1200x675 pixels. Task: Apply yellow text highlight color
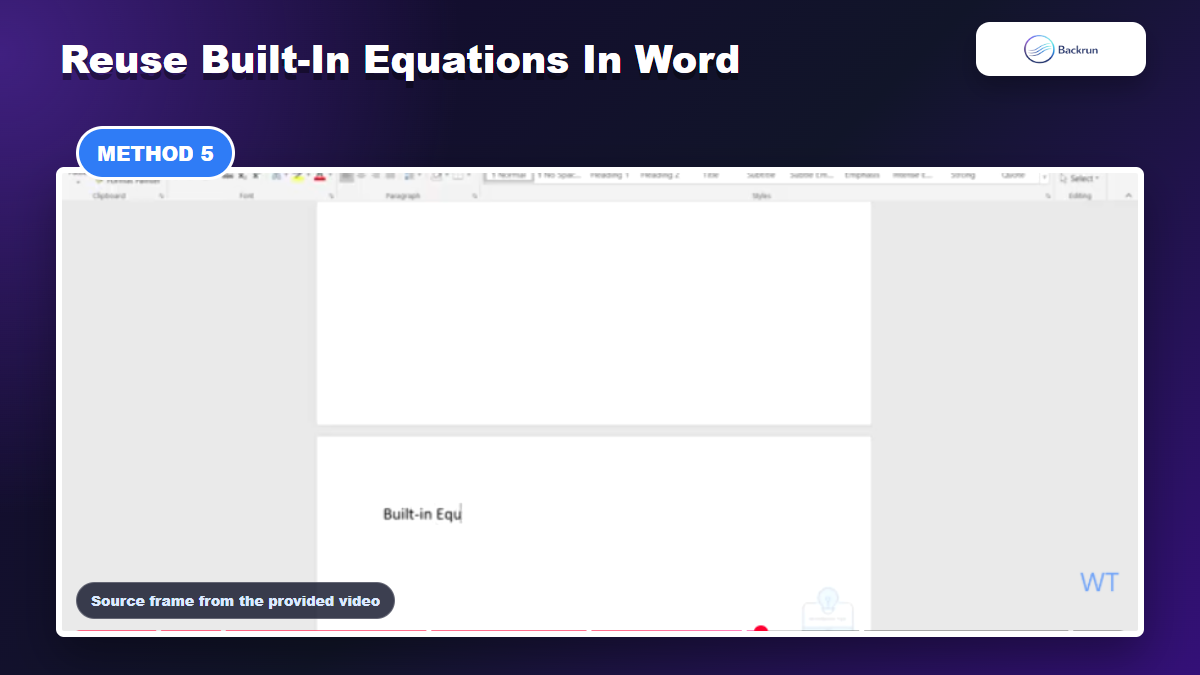point(297,176)
